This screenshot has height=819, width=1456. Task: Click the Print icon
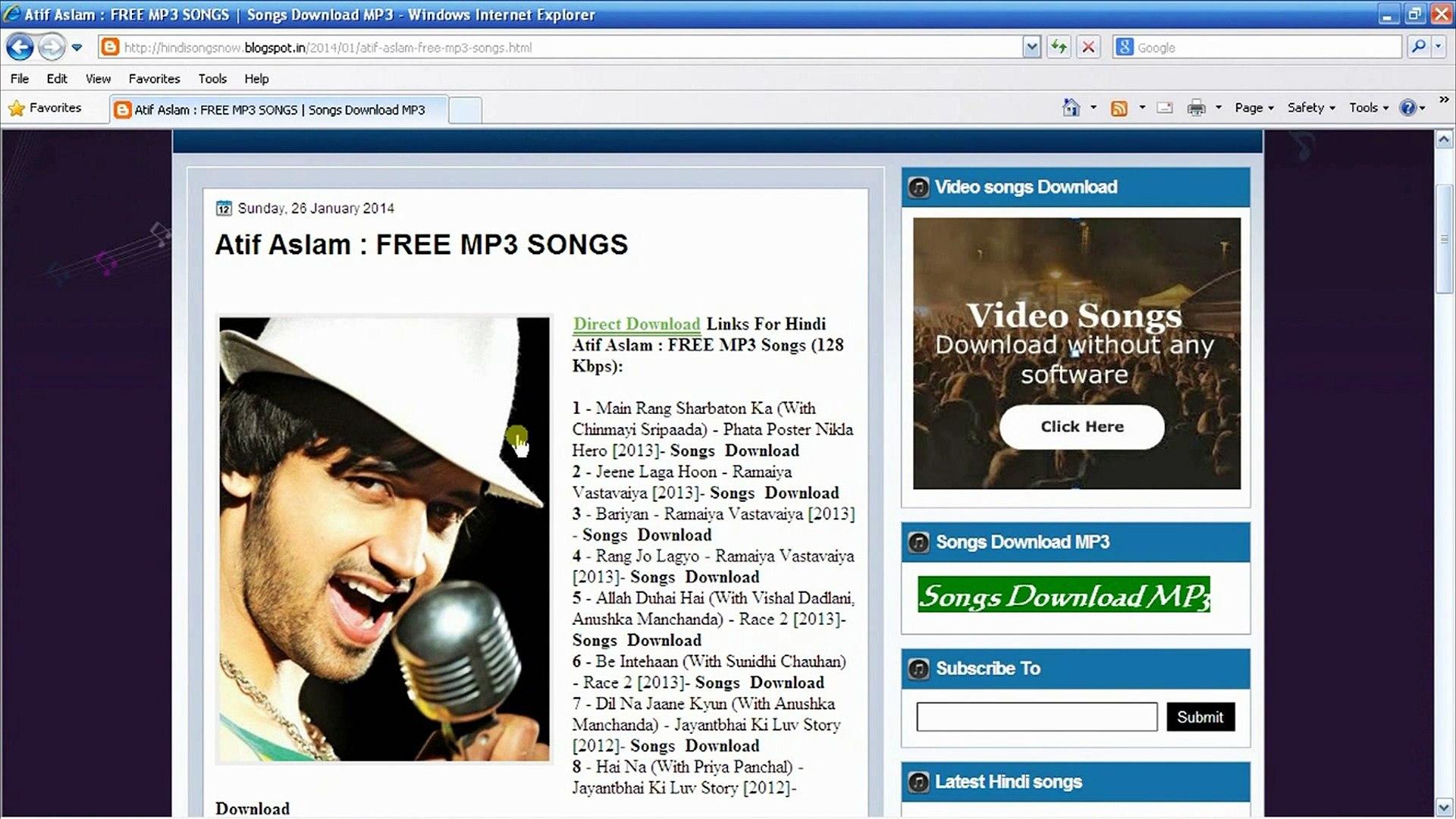(1196, 108)
